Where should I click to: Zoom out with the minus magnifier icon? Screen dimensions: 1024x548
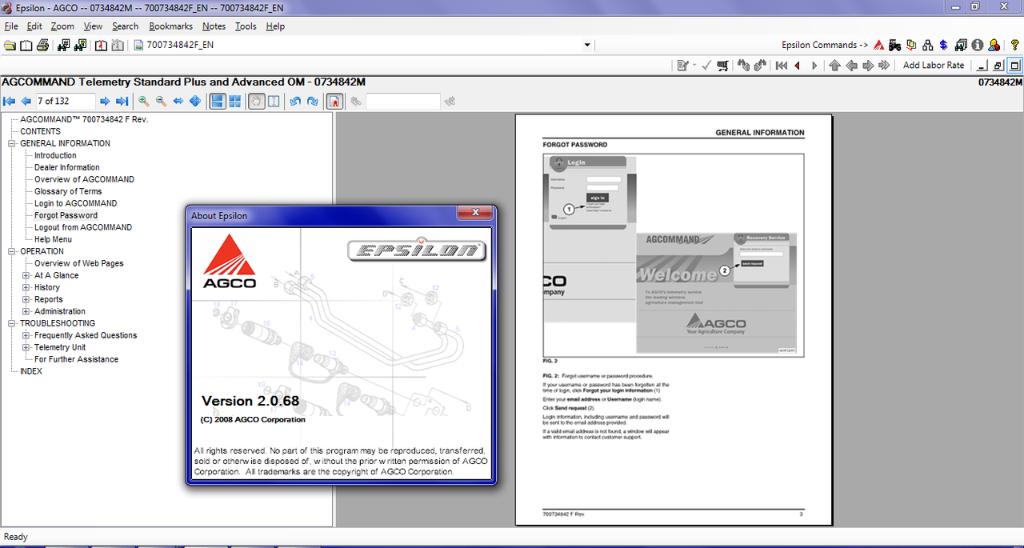pyautogui.click(x=161, y=101)
